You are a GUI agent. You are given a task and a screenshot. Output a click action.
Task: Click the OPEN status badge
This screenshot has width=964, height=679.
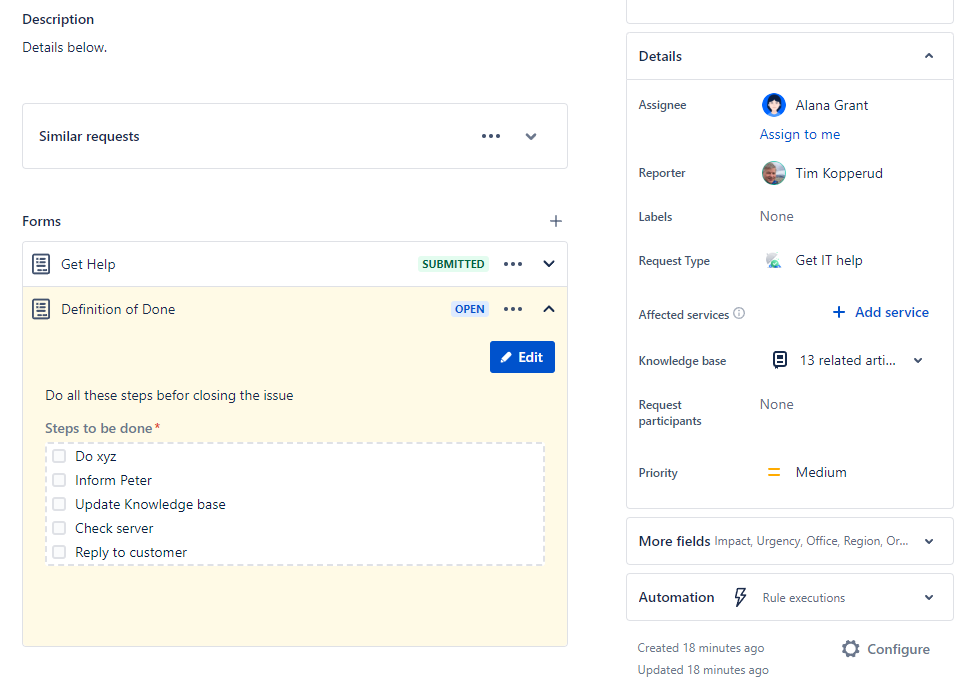tap(470, 309)
